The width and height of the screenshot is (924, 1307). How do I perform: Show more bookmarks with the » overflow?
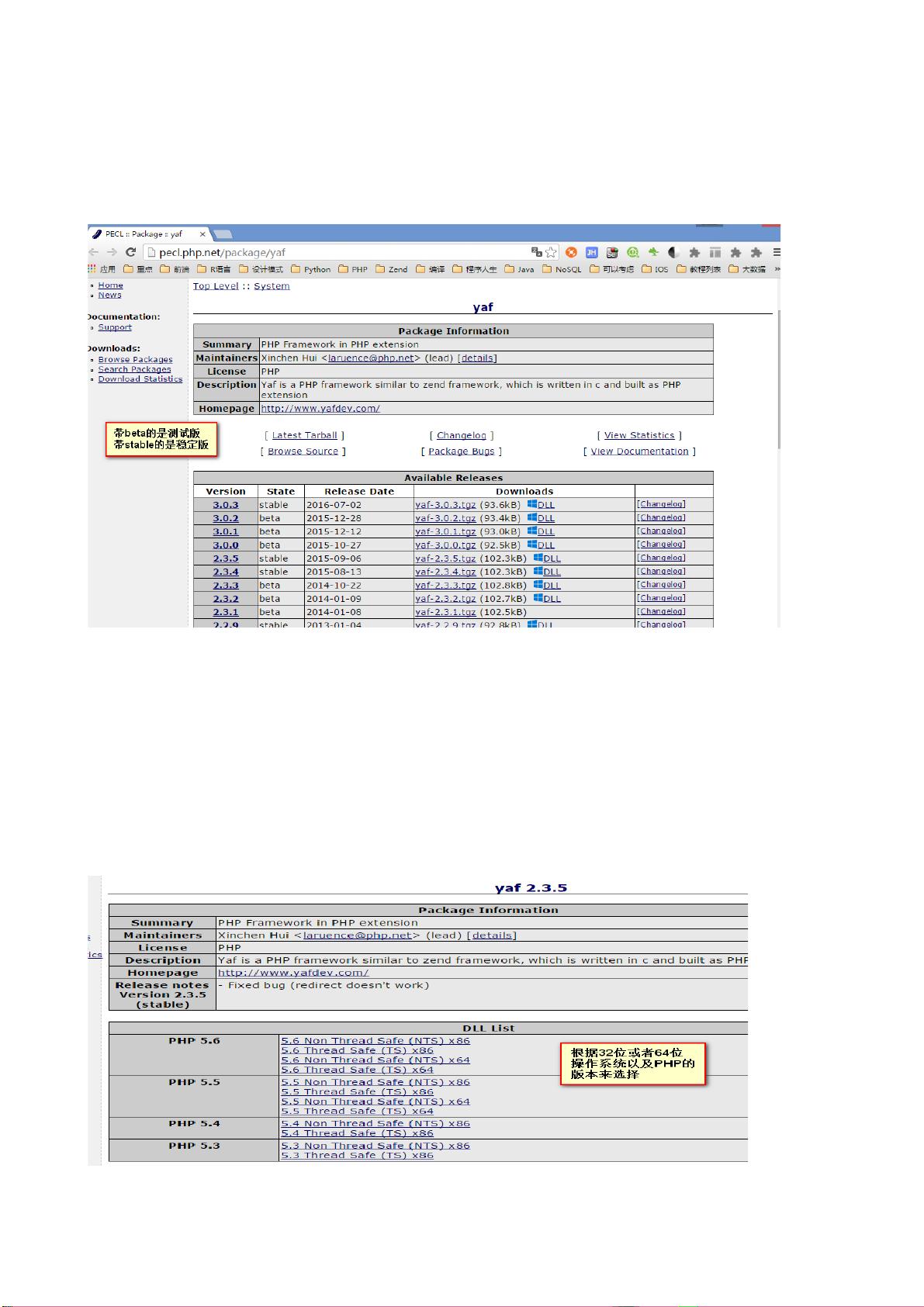(x=777, y=269)
